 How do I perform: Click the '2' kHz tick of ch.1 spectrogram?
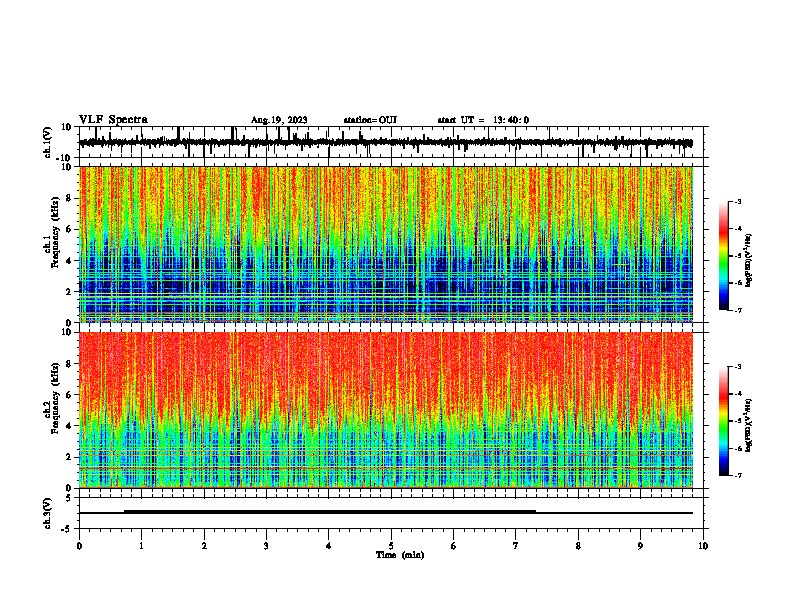(70, 291)
